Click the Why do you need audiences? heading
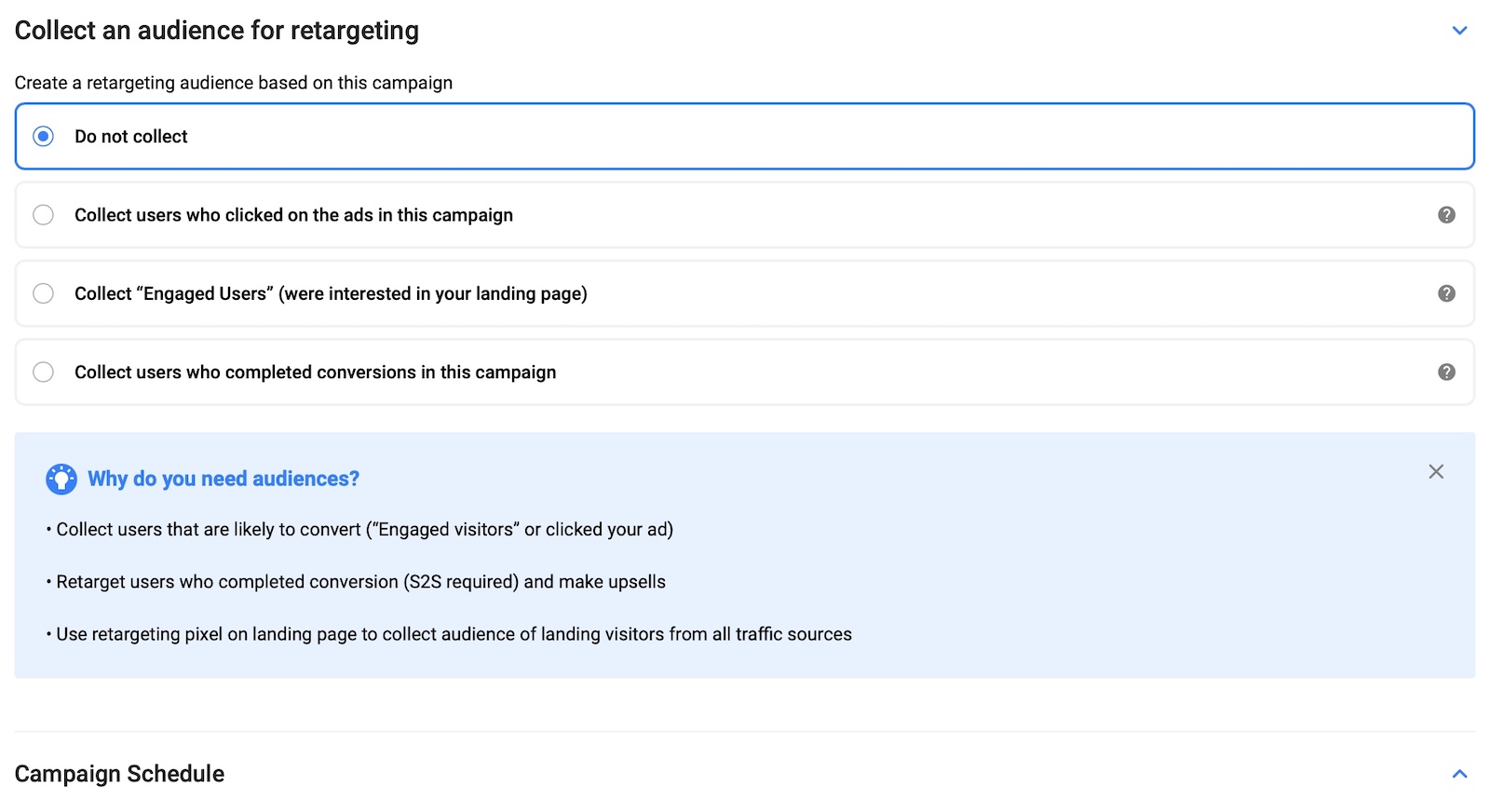1490x812 pixels. (223, 479)
